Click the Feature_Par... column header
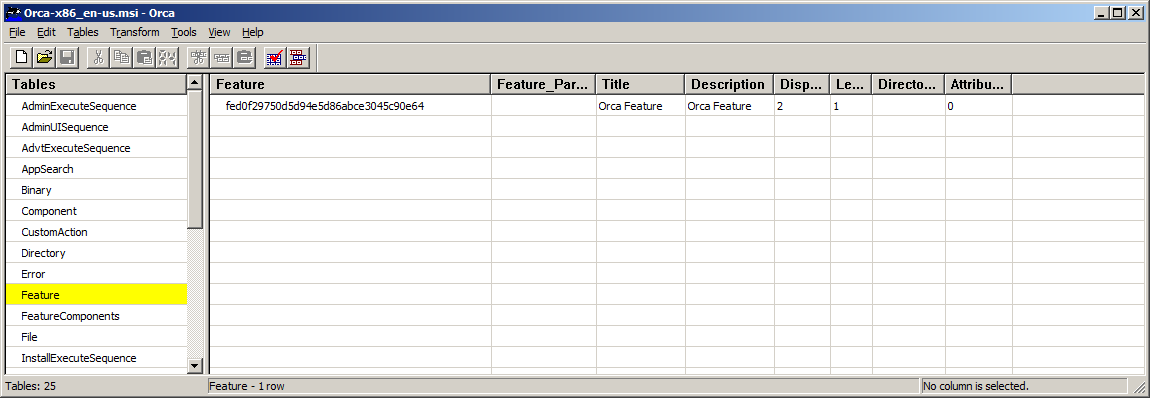The image size is (1150, 398). click(543, 84)
